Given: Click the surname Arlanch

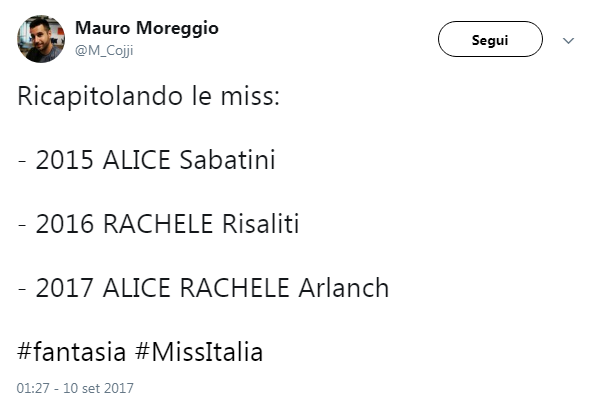Looking at the screenshot, I should pos(344,288).
